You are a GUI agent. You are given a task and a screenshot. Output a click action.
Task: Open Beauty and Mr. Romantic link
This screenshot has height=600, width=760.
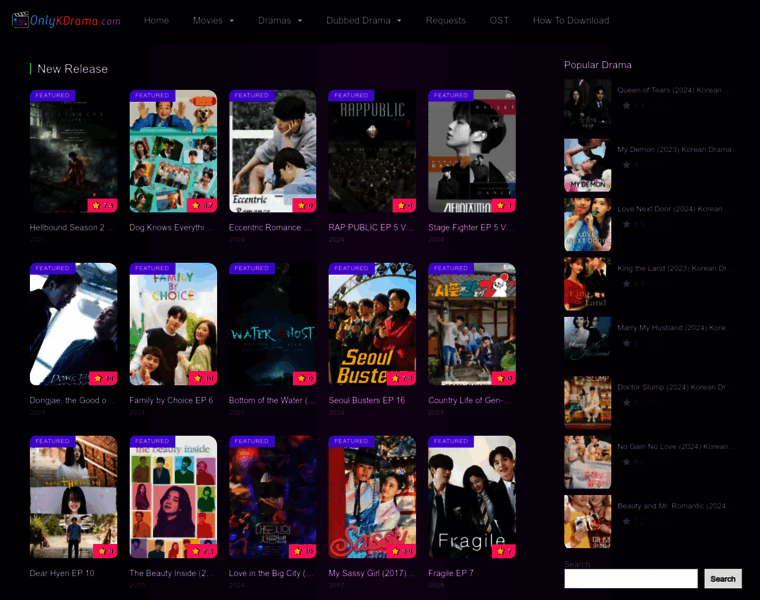coord(674,506)
